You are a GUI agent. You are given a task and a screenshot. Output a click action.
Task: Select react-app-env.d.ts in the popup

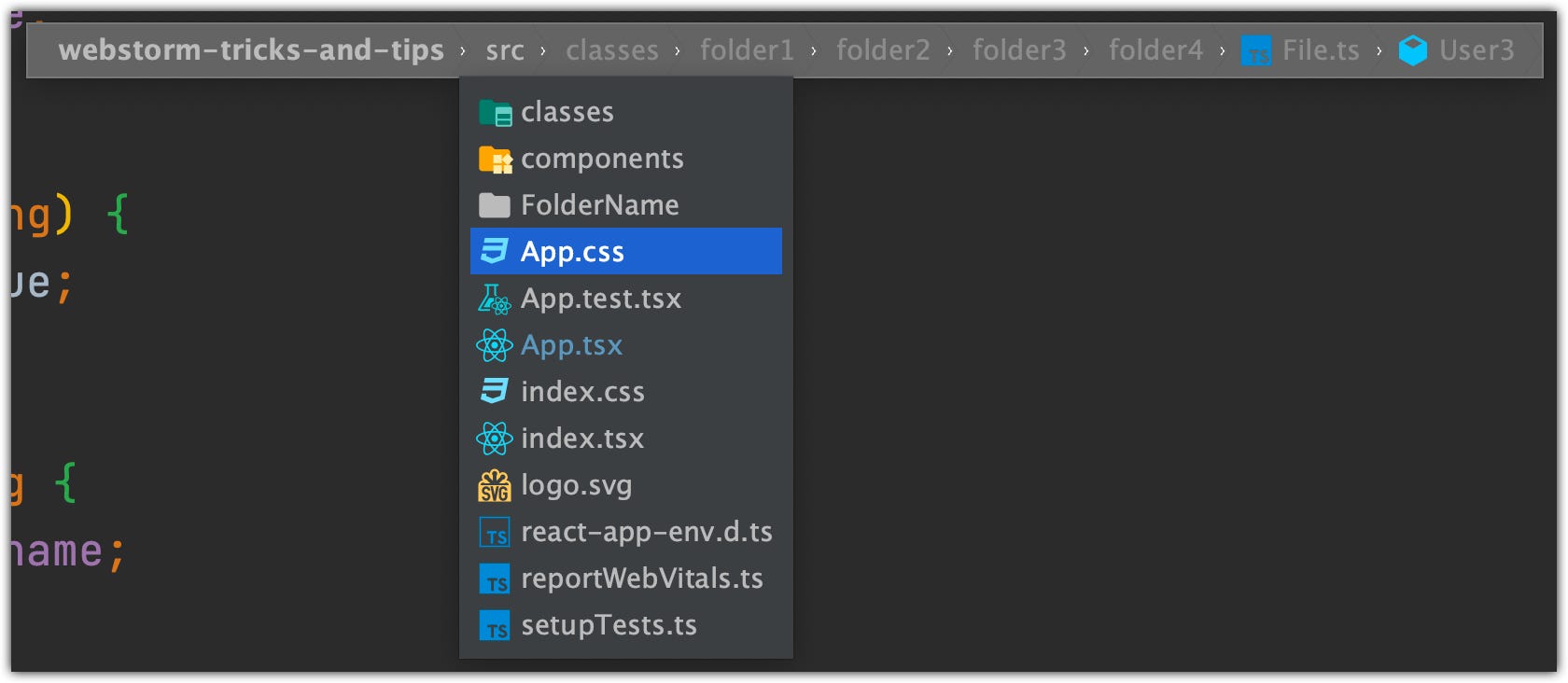[x=626, y=531]
